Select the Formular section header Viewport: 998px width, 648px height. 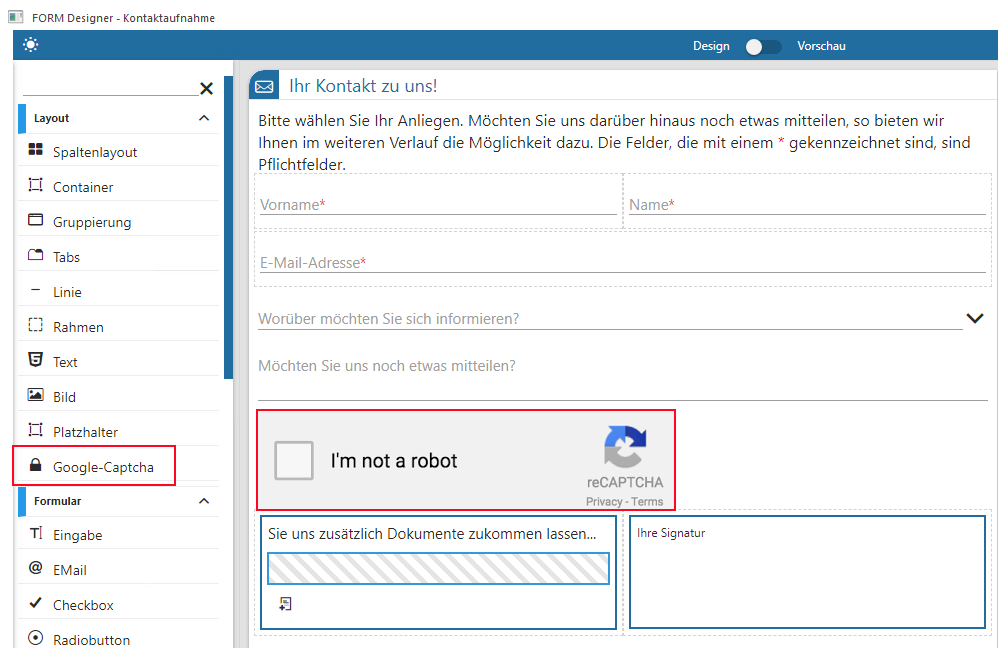(118, 502)
